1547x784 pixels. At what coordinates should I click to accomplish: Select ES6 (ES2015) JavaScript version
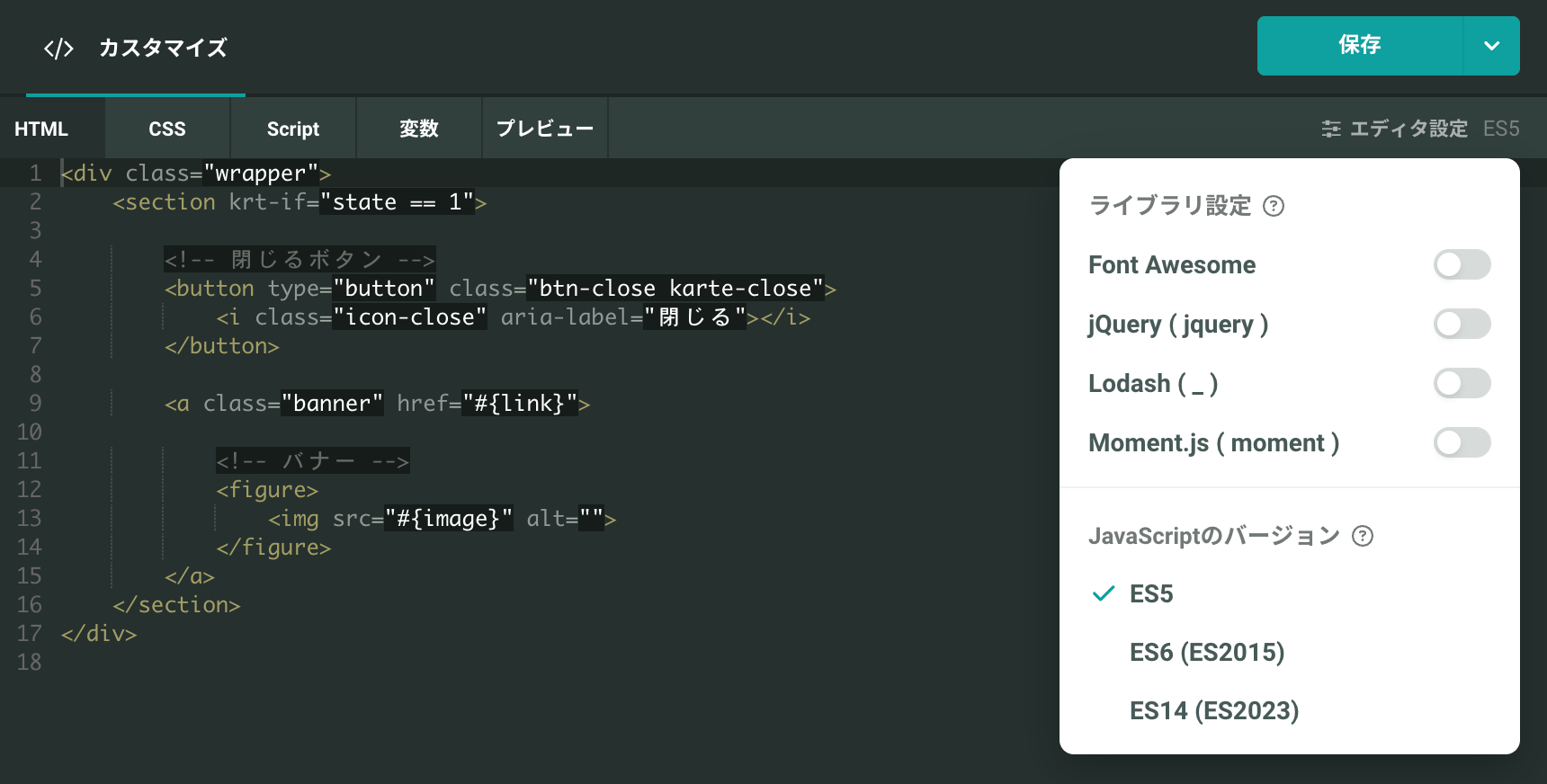click(1207, 652)
